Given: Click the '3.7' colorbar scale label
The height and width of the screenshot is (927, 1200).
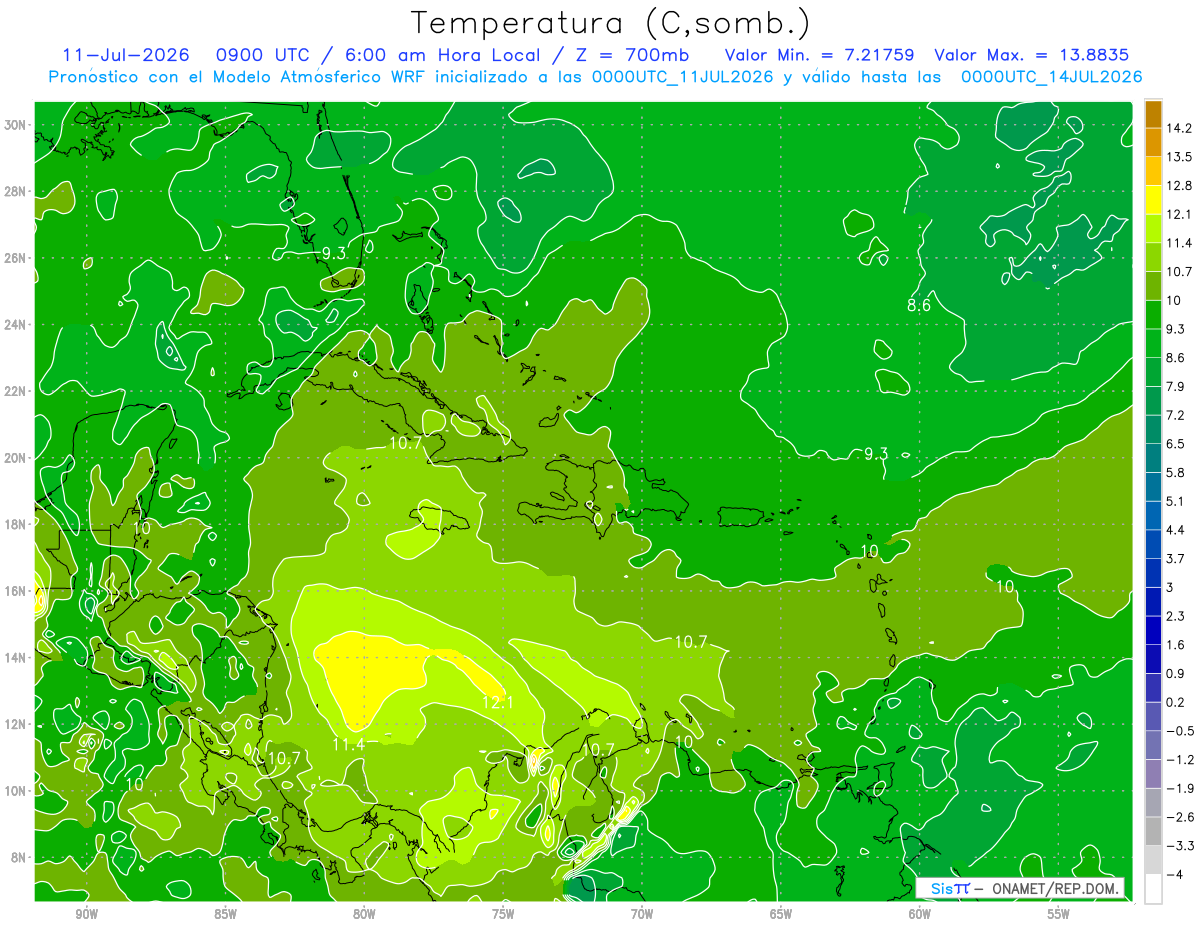Looking at the screenshot, I should coord(1176,559).
